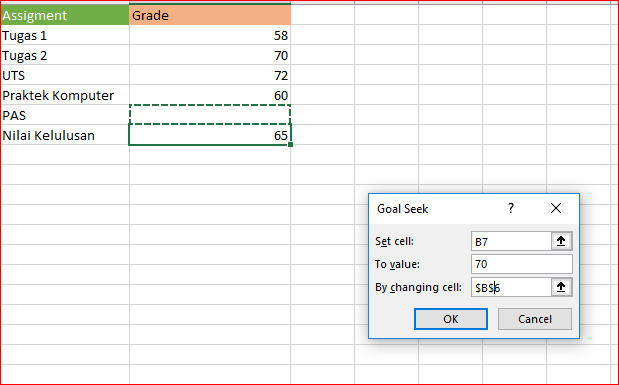Select the Praktek Komputer cell
This screenshot has width=619, height=385.
pos(65,95)
